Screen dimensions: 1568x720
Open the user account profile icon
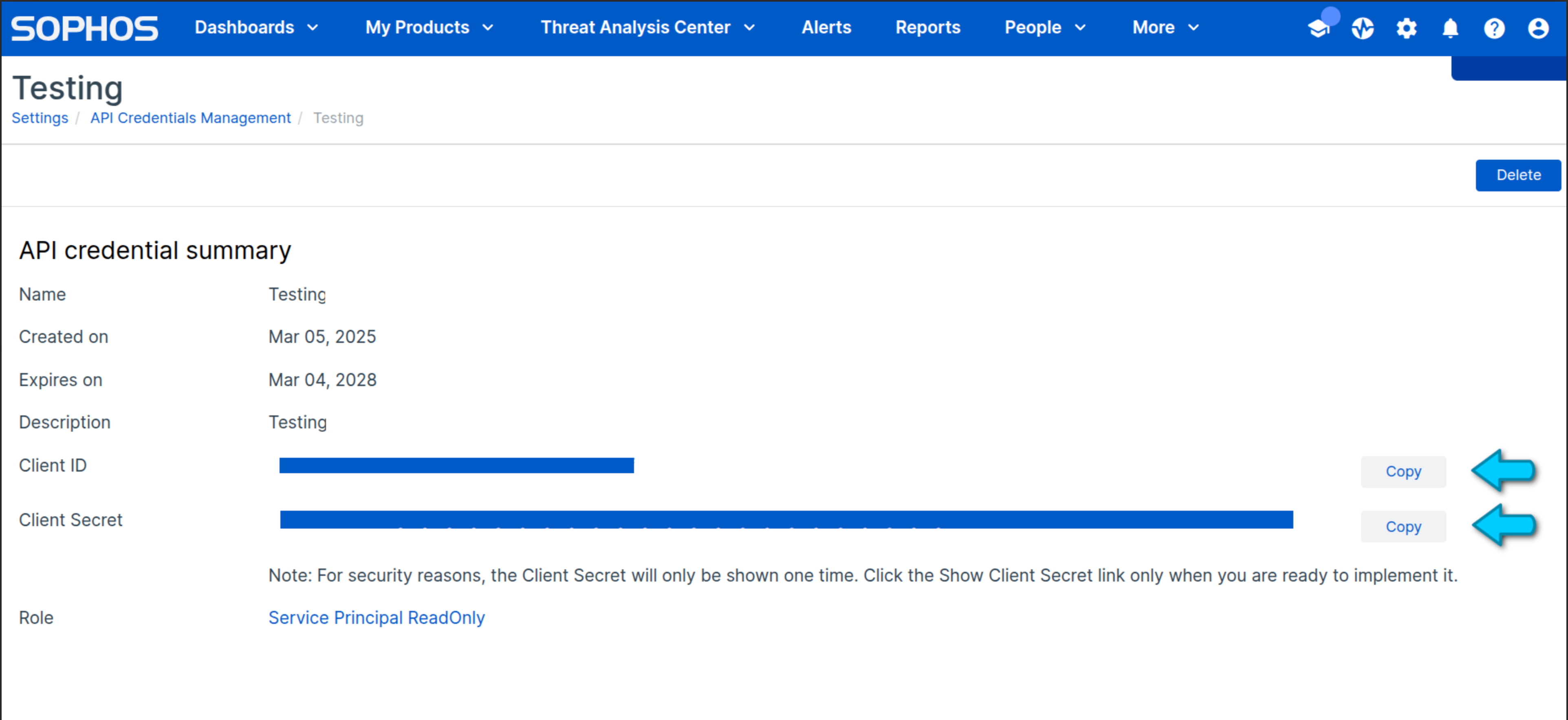[1537, 28]
